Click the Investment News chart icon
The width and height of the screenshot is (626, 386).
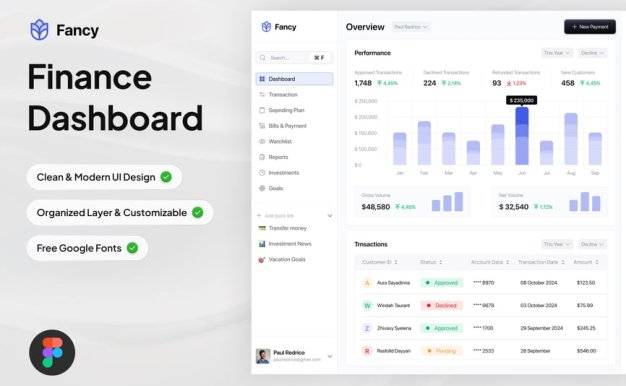262,243
